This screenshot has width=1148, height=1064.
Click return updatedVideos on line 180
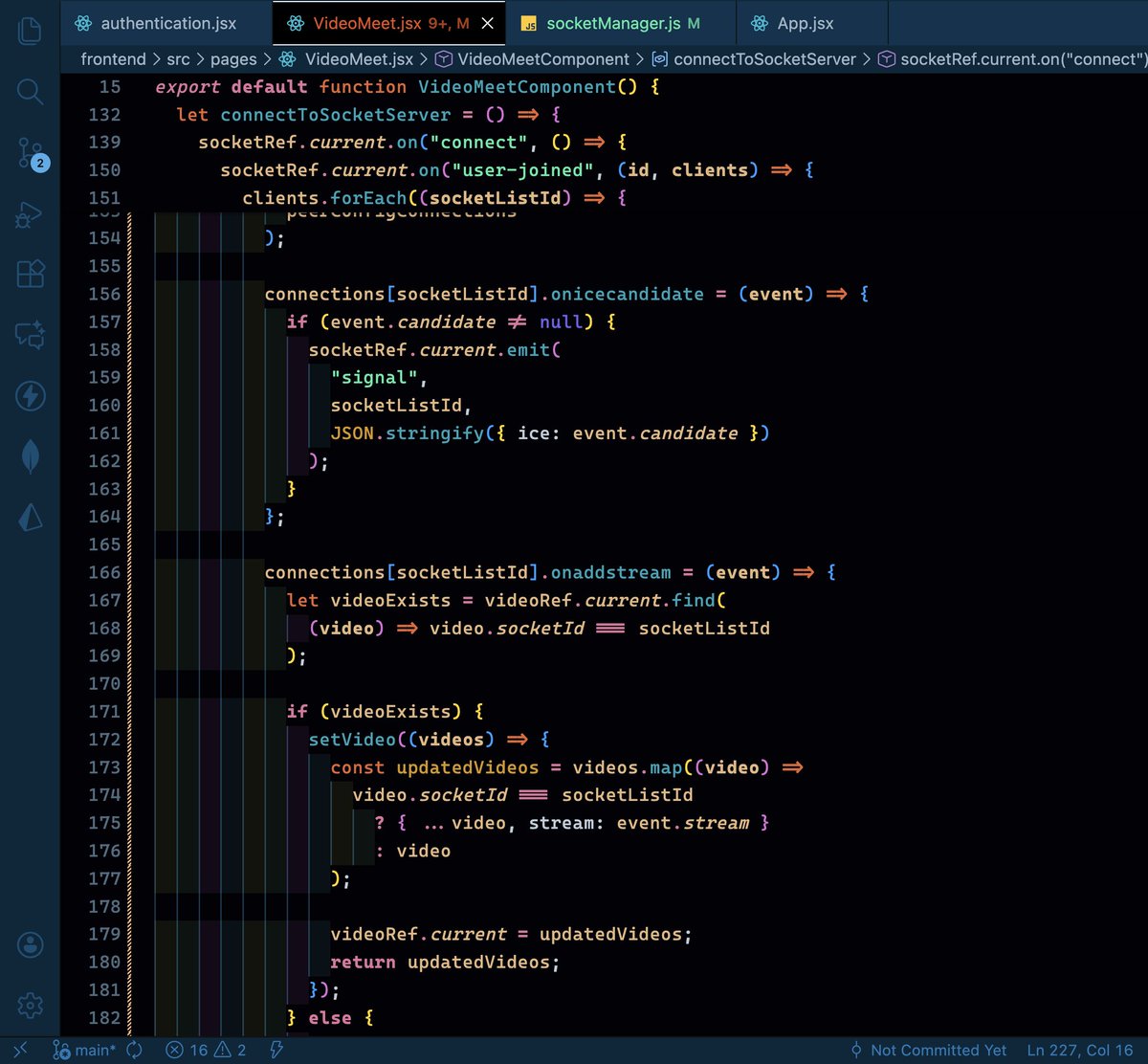pos(445,962)
